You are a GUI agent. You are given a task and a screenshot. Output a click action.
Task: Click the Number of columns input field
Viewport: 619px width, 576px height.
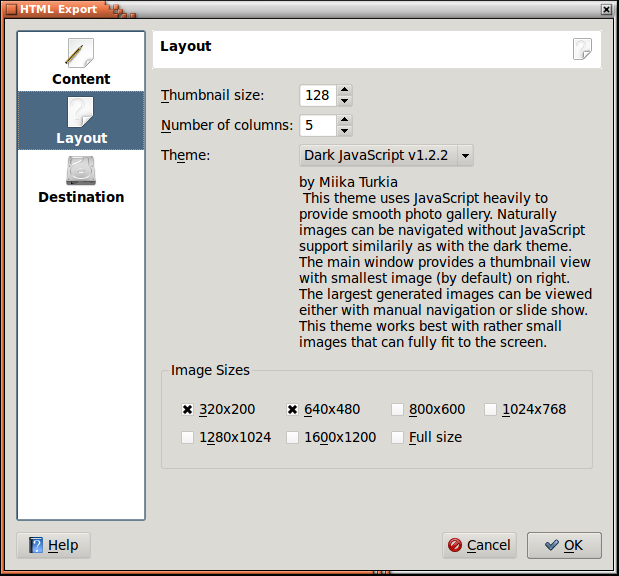point(318,126)
